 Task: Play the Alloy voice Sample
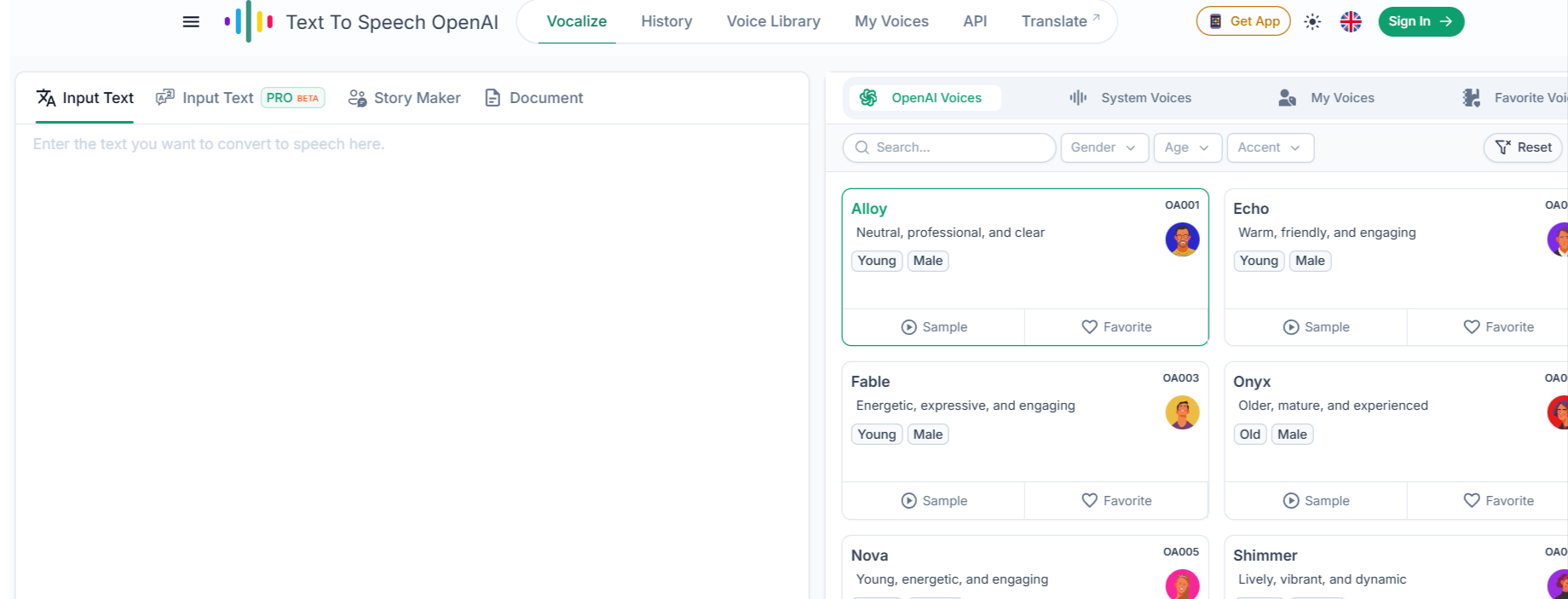click(x=934, y=327)
